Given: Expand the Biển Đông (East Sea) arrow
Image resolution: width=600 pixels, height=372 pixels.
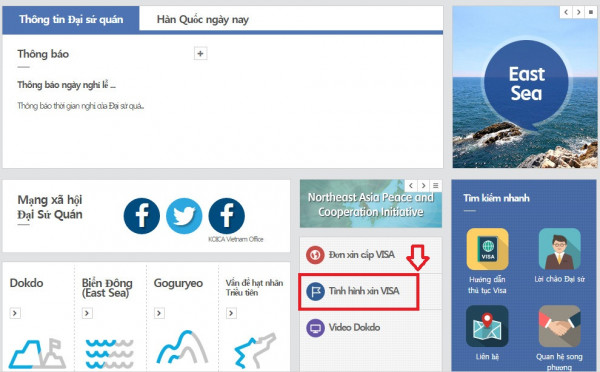Looking at the screenshot, I should point(87,313).
